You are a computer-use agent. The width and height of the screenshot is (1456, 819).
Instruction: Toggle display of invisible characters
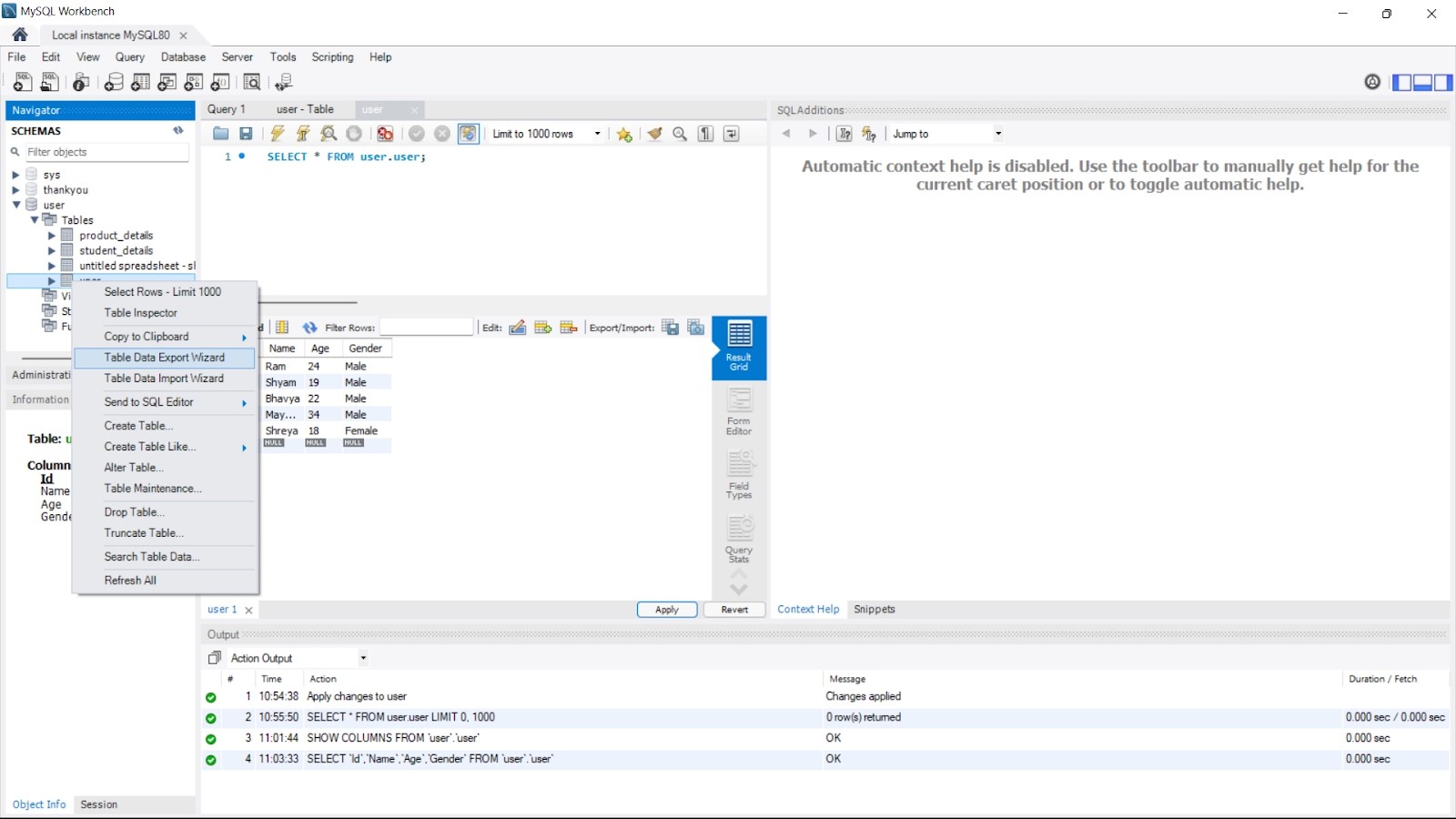[x=705, y=134]
